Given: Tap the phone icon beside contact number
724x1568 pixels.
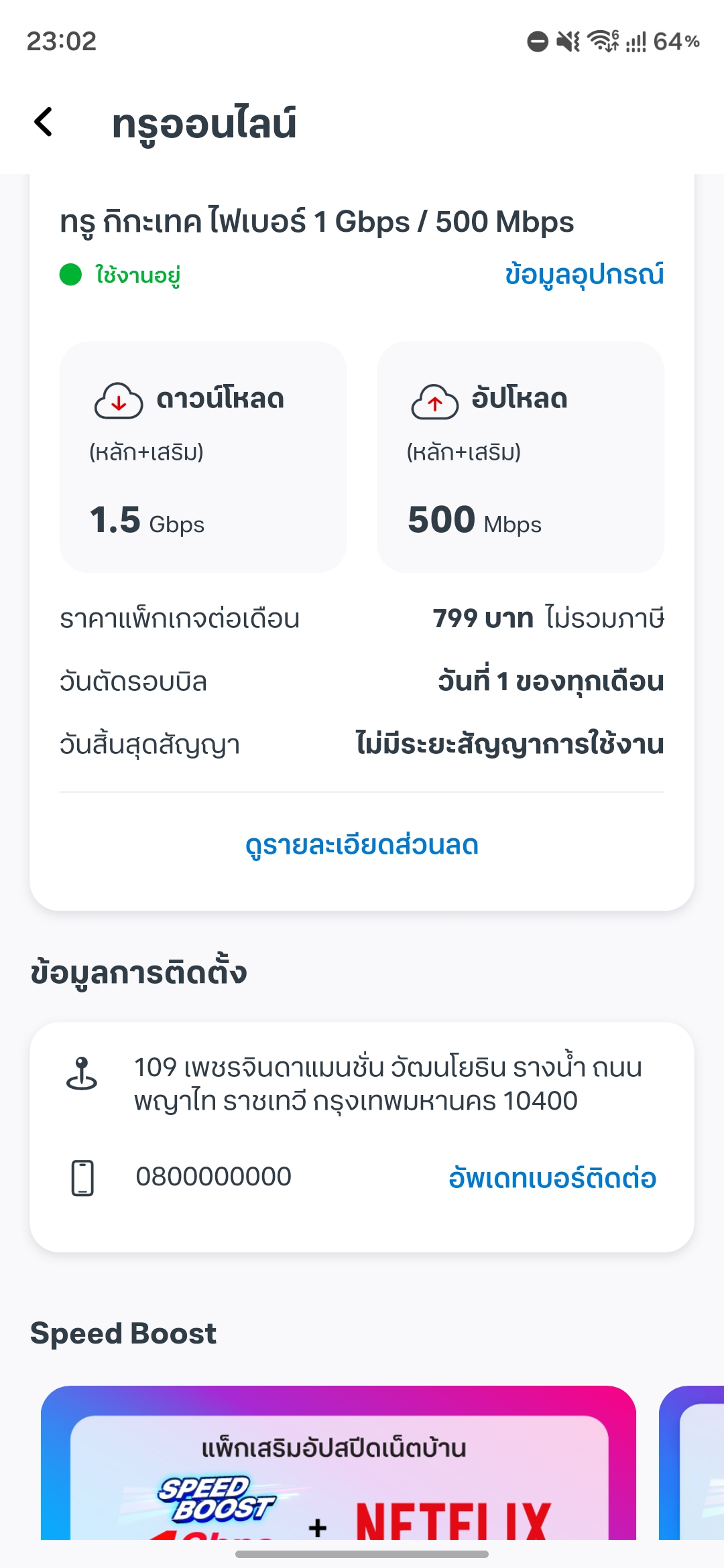Looking at the screenshot, I should coord(82,1177).
